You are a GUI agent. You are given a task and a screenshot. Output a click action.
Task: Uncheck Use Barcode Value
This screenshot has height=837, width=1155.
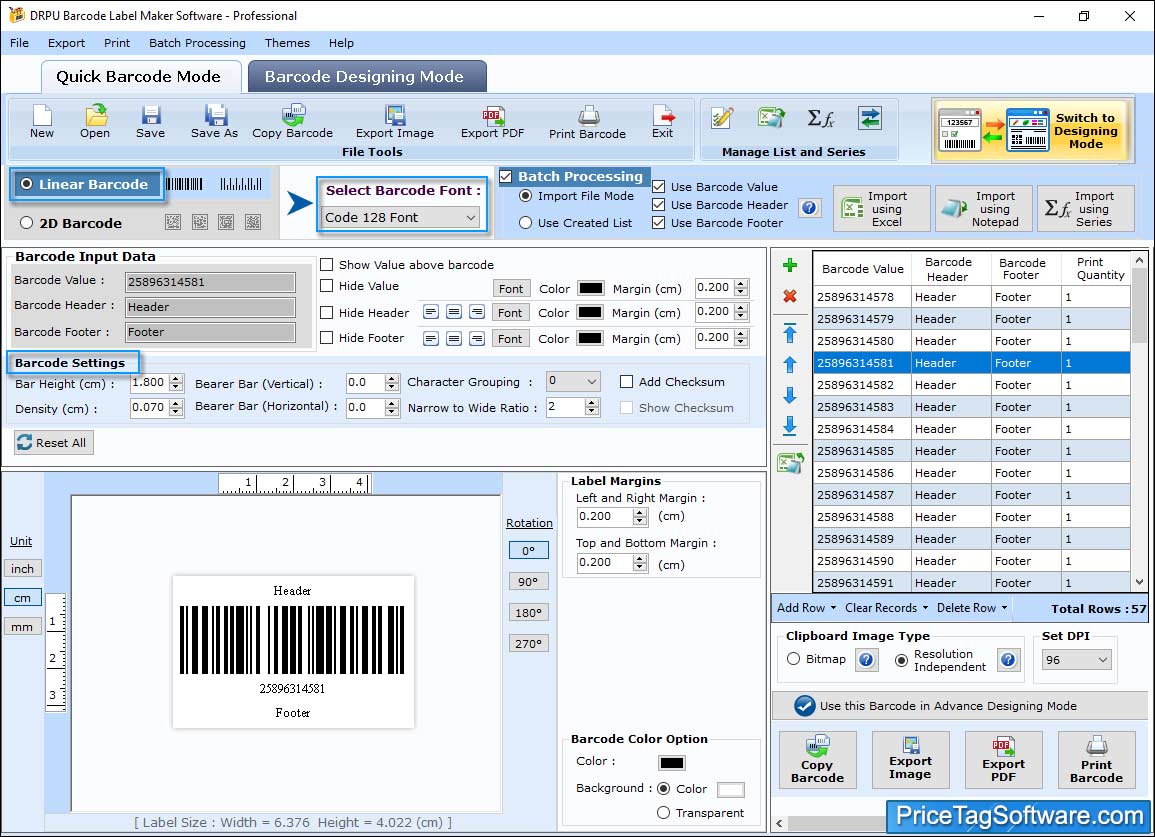pos(659,187)
